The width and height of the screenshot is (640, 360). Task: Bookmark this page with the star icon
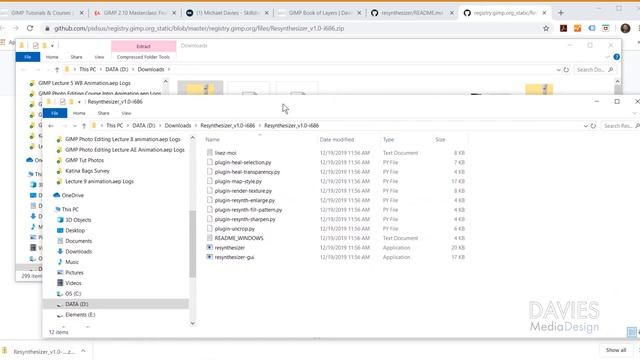click(546, 28)
